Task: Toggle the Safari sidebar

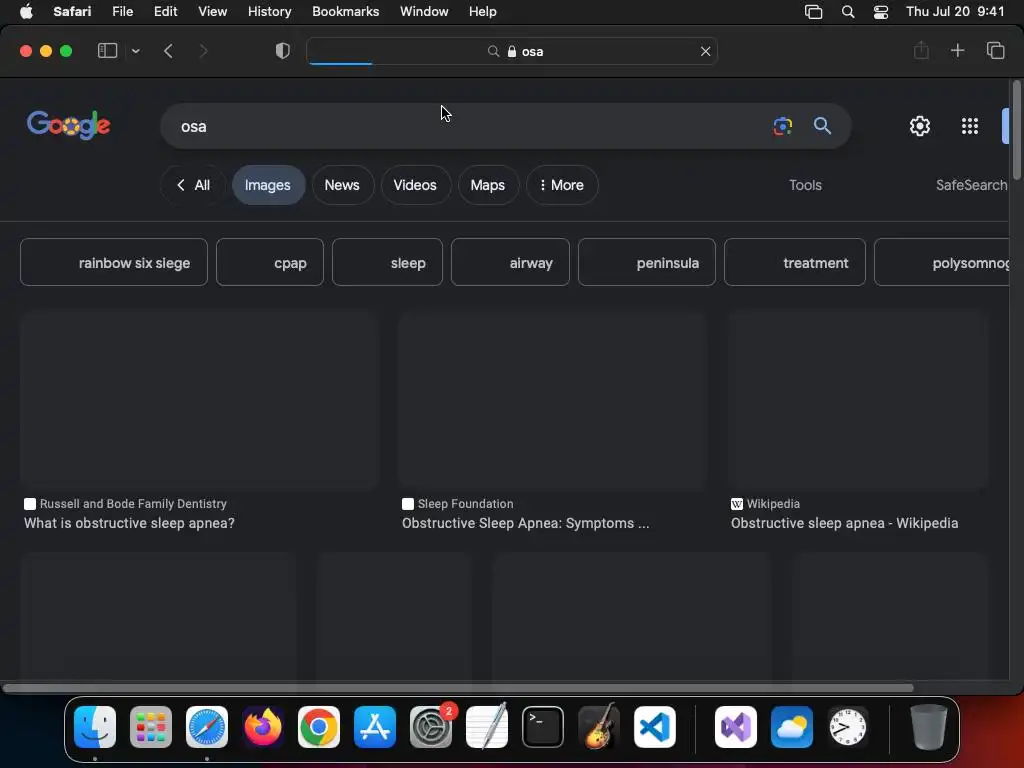Action: [x=107, y=51]
